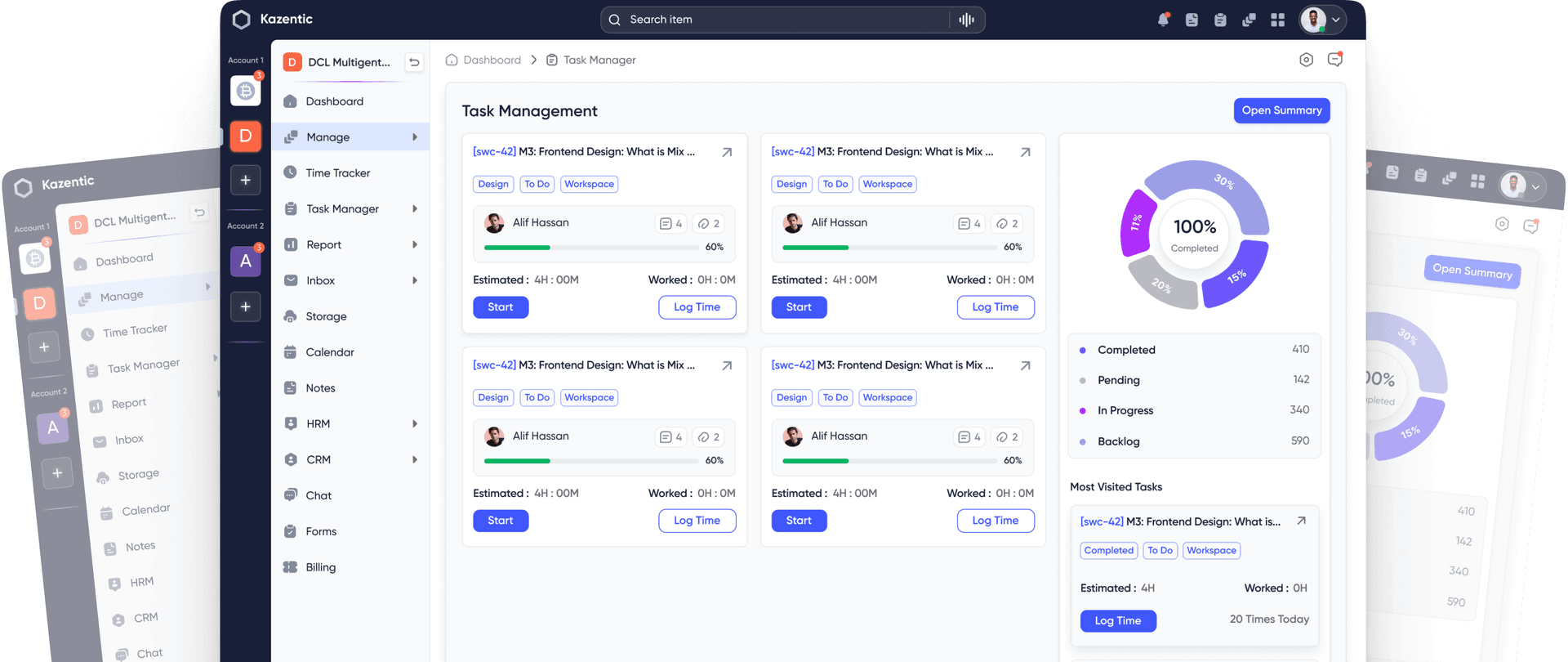Expand the Report submenu arrow
Image resolution: width=1568 pixels, height=662 pixels.
415,245
